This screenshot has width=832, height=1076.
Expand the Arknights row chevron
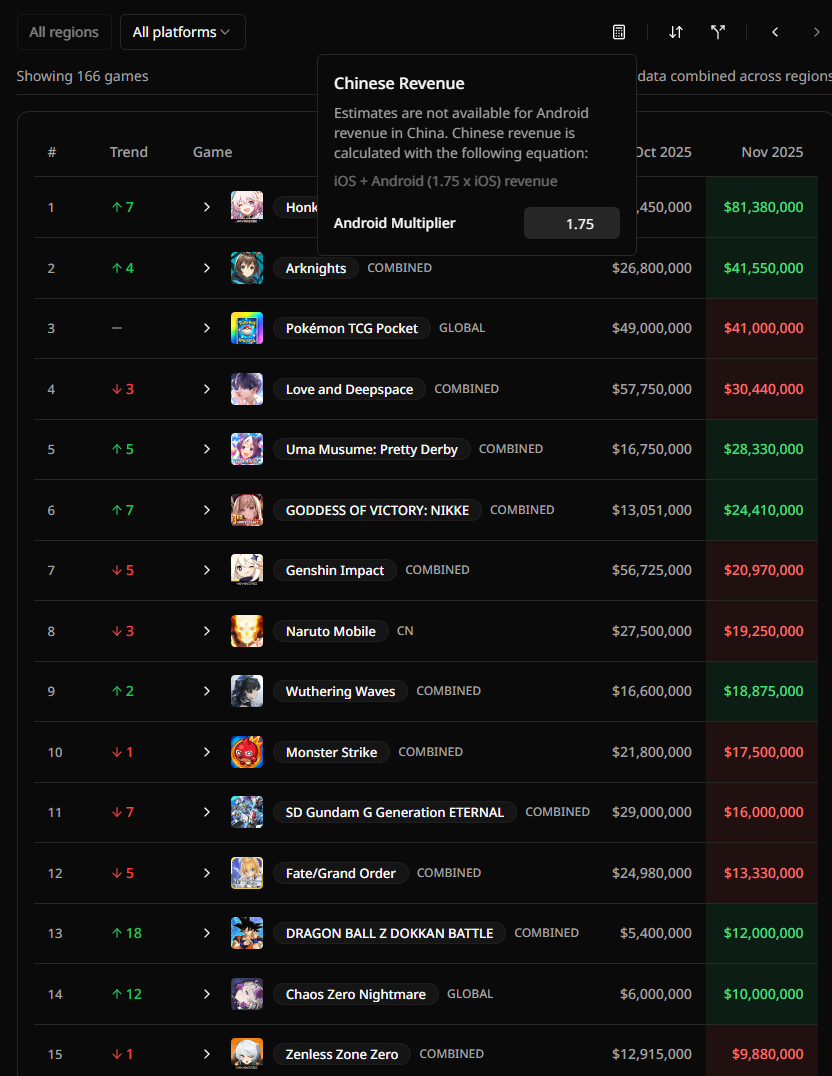pyautogui.click(x=207, y=268)
